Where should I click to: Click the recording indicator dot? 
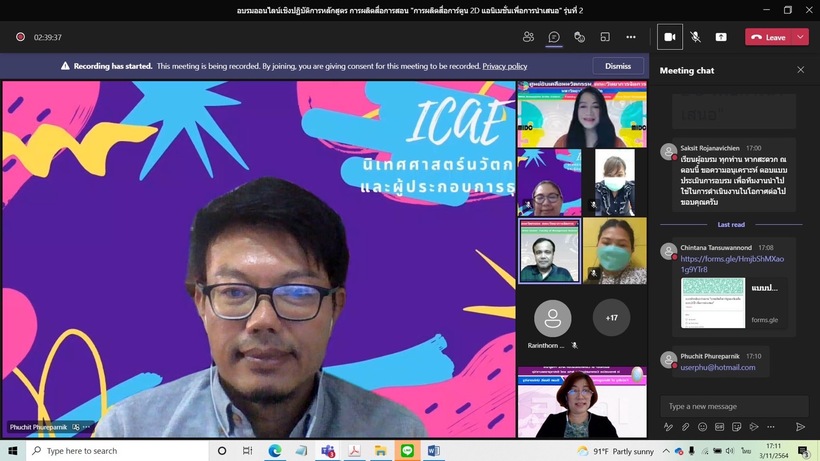click(x=20, y=37)
